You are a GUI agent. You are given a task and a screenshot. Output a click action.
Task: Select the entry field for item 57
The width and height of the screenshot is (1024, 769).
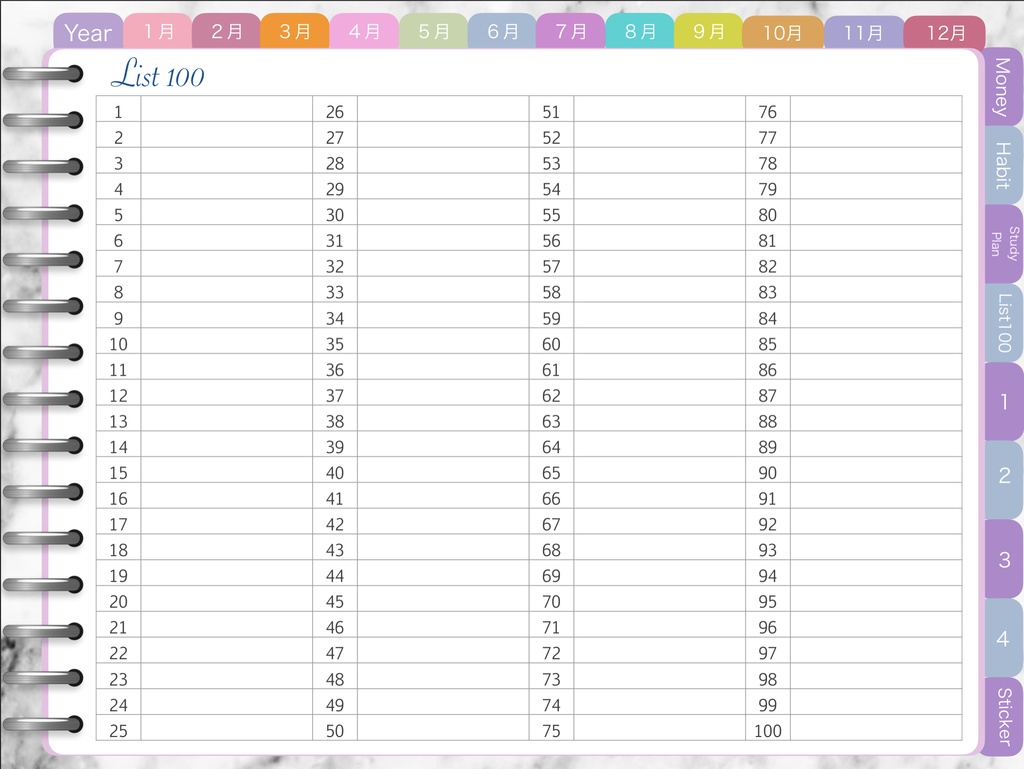click(x=660, y=264)
